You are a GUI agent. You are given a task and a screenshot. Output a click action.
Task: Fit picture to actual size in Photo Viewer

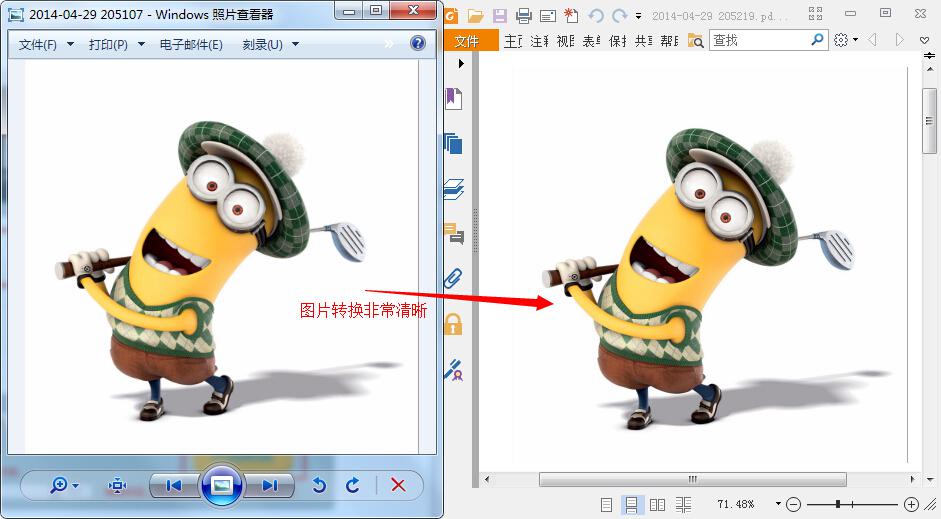(x=117, y=485)
